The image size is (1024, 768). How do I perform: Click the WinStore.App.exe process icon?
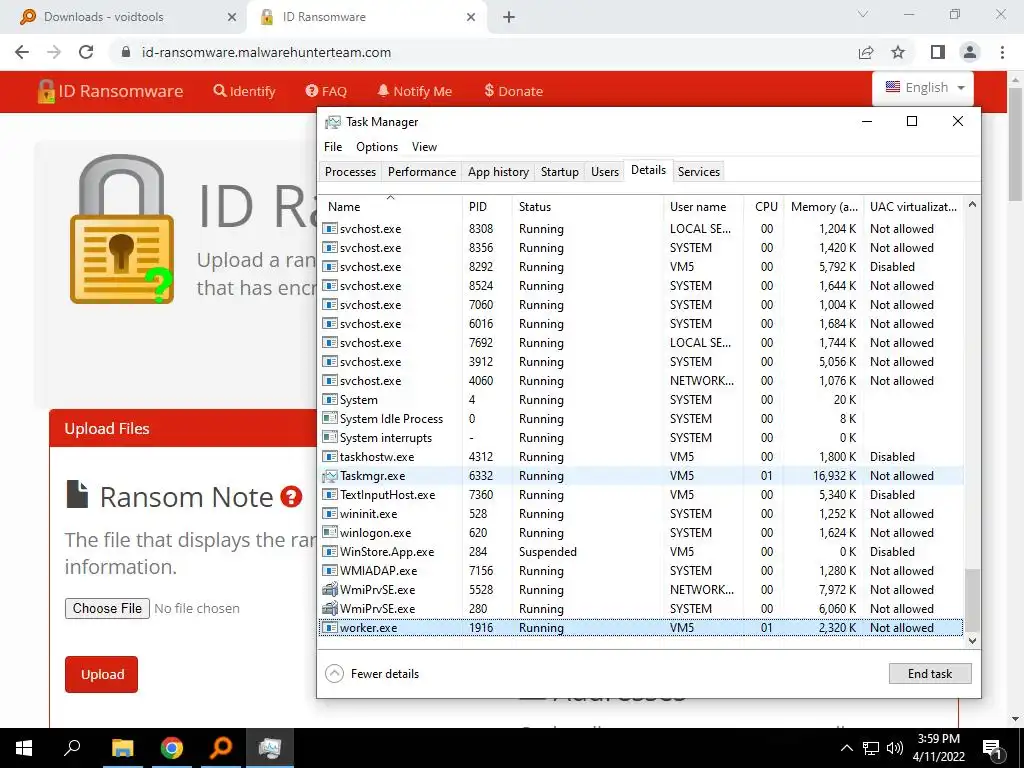(x=330, y=552)
